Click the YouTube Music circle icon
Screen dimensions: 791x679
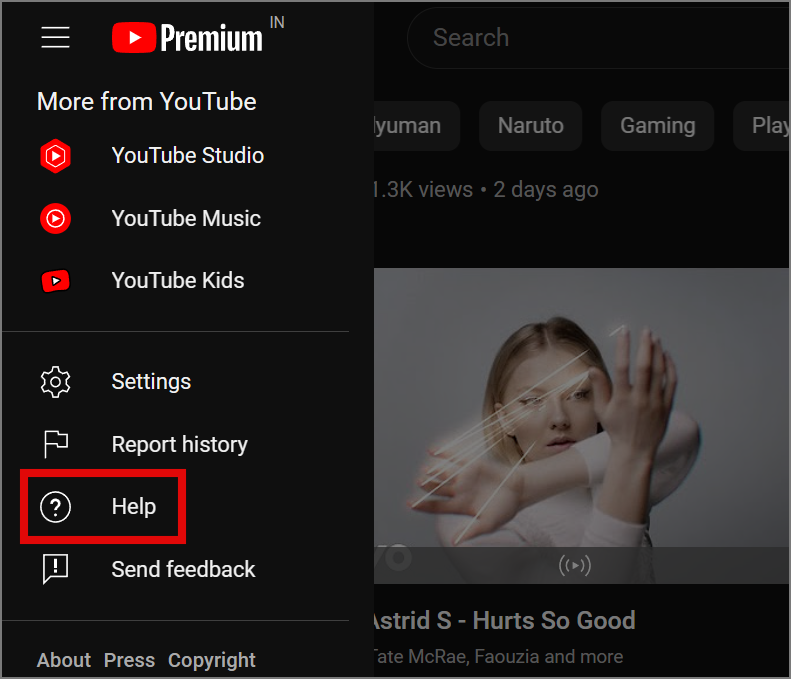tap(55, 218)
